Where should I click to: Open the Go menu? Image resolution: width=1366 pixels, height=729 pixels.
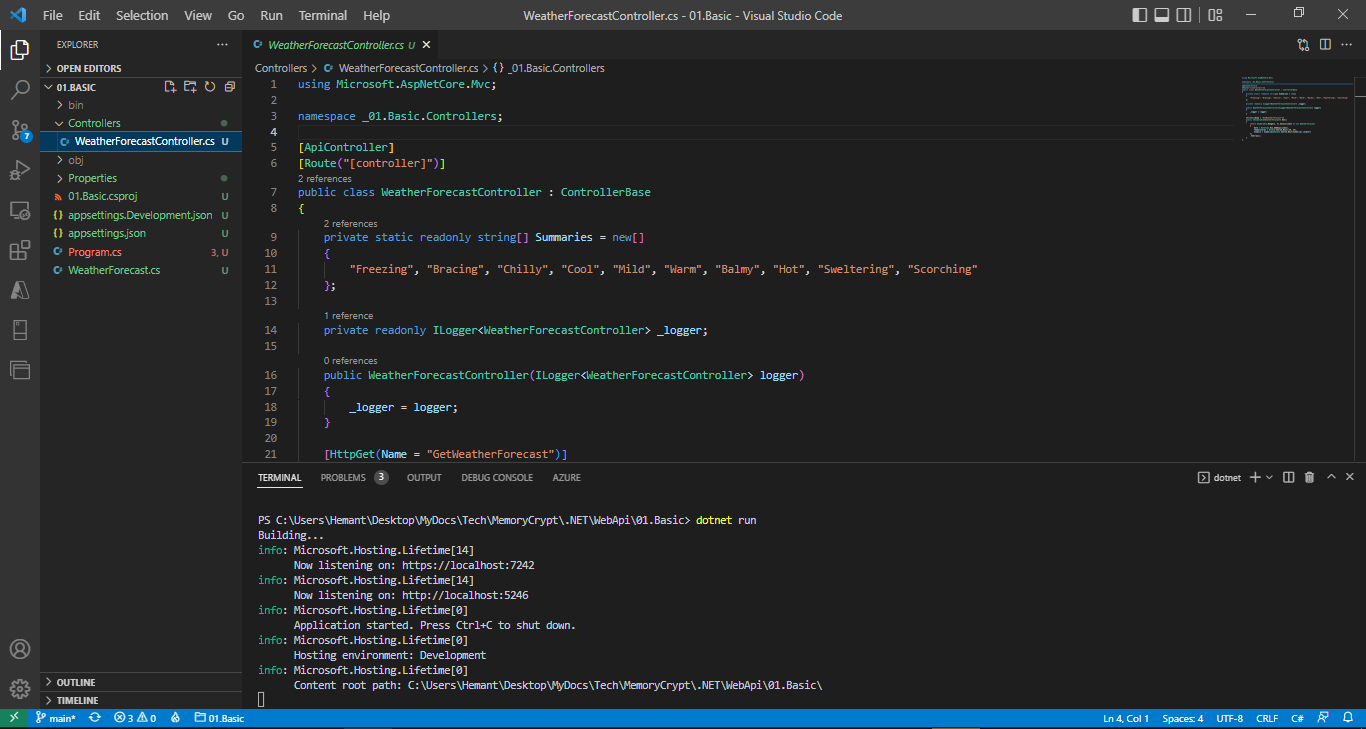pos(236,15)
